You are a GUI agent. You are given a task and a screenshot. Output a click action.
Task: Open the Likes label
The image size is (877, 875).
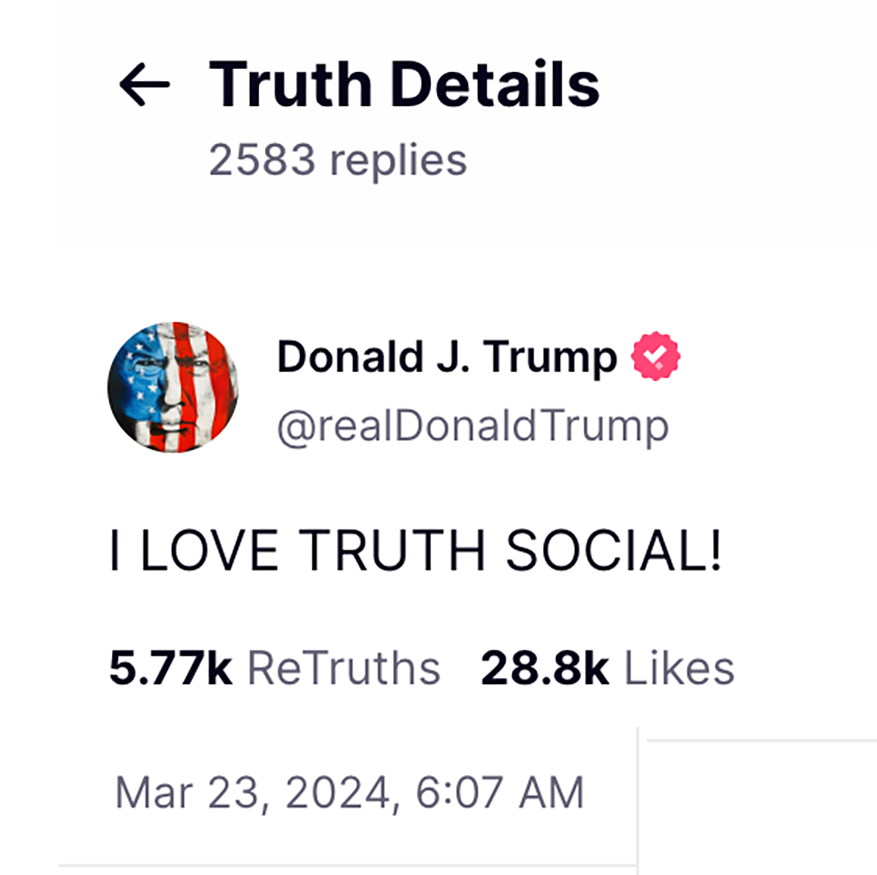[x=679, y=669]
